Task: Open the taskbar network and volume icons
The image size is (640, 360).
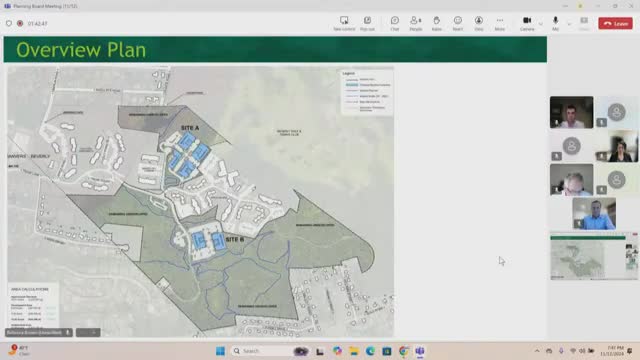Action: [582, 351]
